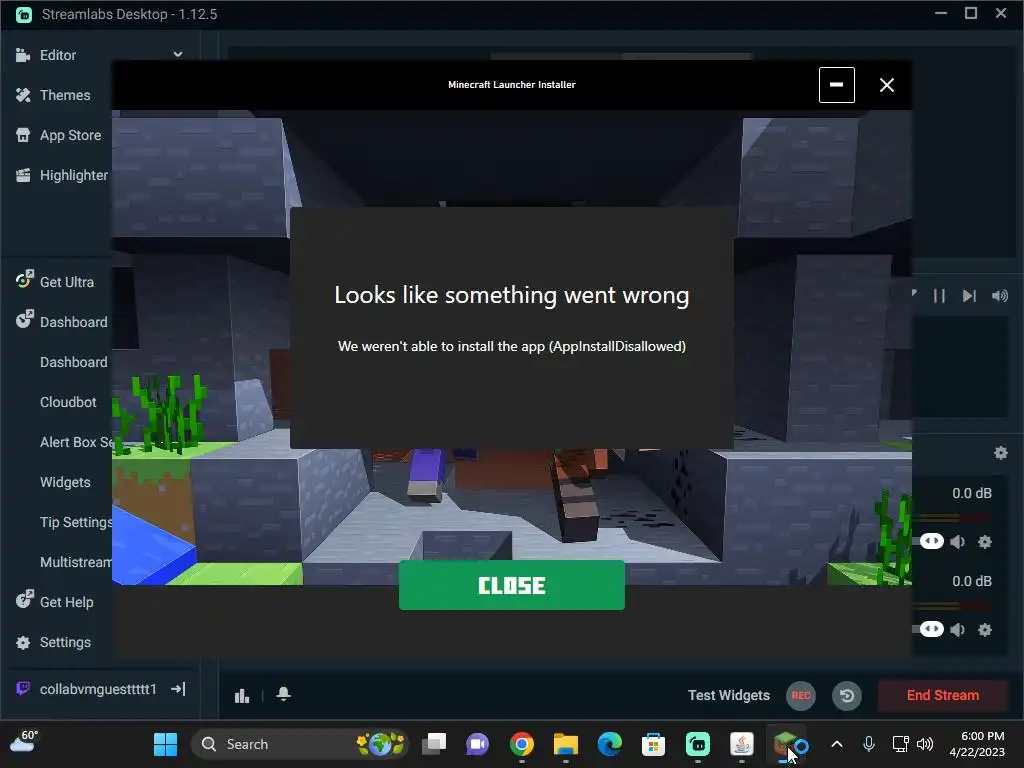Open Task View in the taskbar
Image resolution: width=1024 pixels, height=768 pixels.
tap(434, 744)
